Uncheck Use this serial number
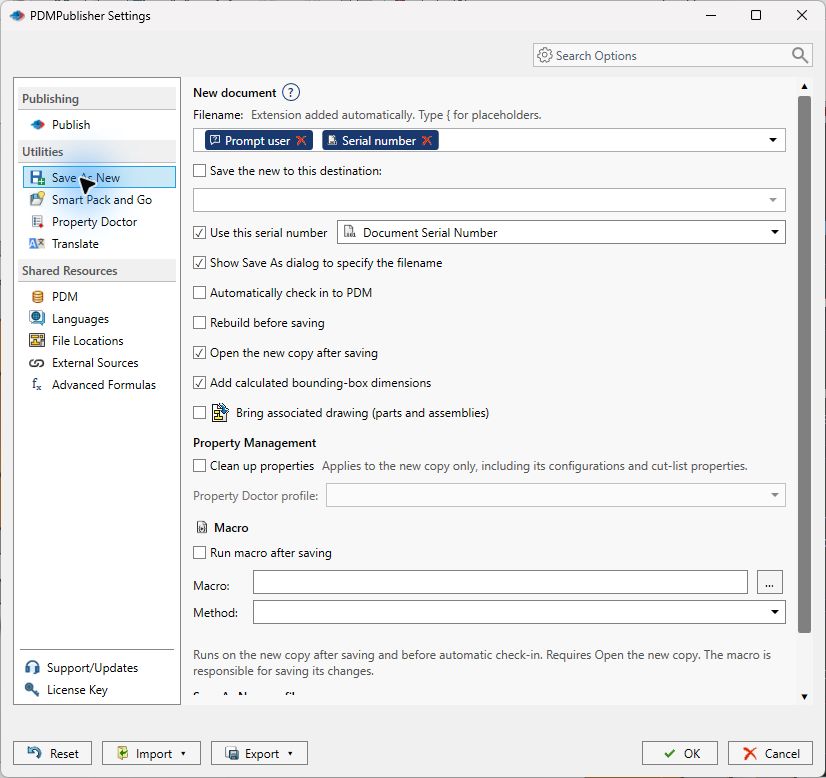Image resolution: width=826 pixels, height=778 pixels. coord(199,232)
